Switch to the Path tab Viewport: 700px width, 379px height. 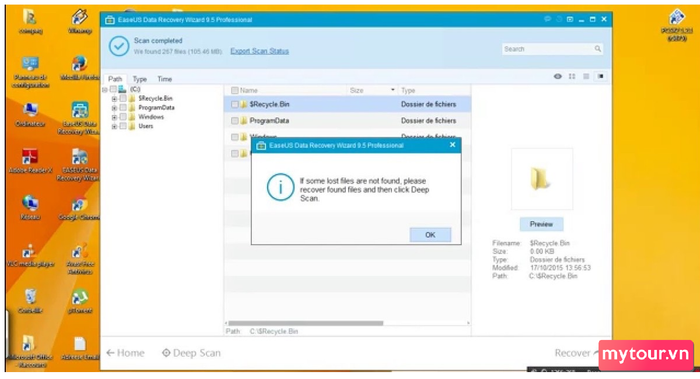pos(115,79)
